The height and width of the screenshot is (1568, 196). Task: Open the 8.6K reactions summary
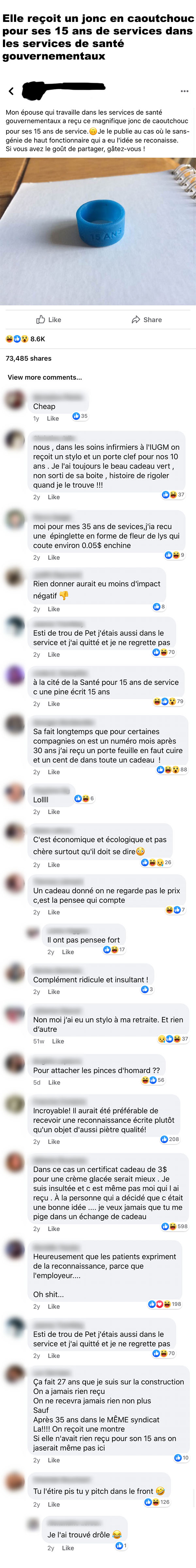tap(25, 339)
